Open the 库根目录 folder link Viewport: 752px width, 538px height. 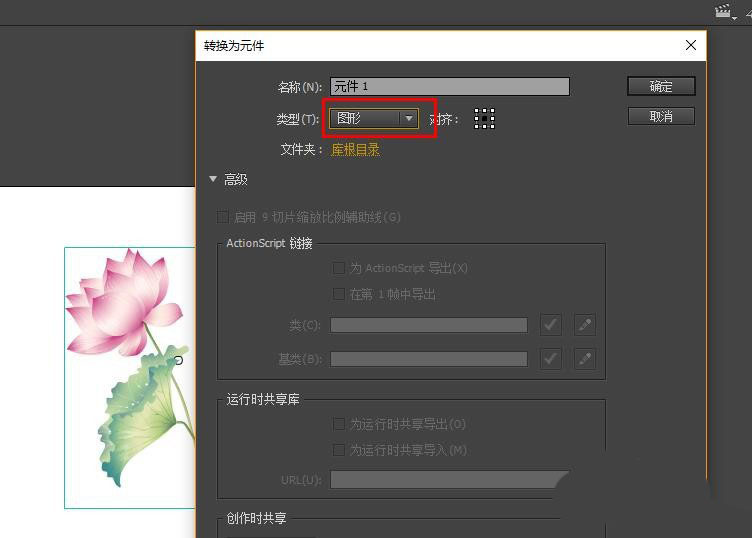pos(355,150)
